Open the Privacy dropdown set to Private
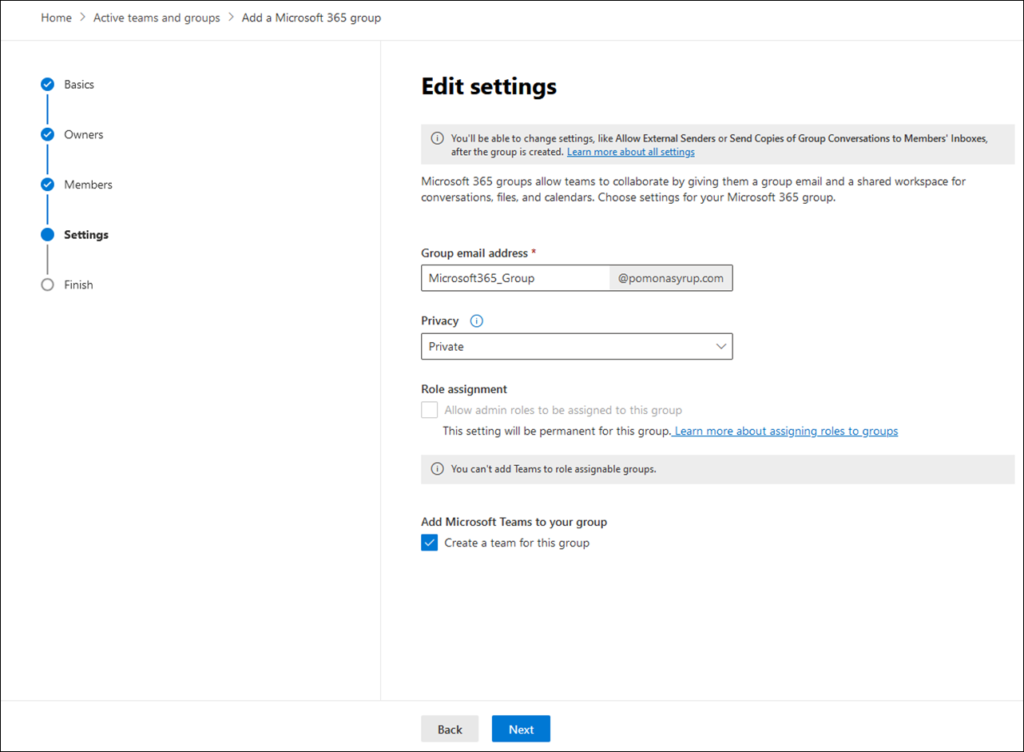Image resolution: width=1024 pixels, height=752 pixels. [577, 347]
